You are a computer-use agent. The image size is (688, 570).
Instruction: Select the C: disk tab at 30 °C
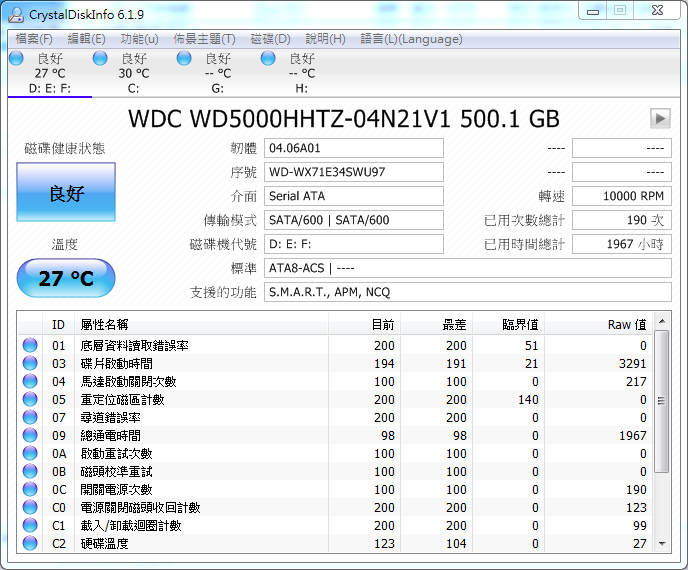(133, 73)
